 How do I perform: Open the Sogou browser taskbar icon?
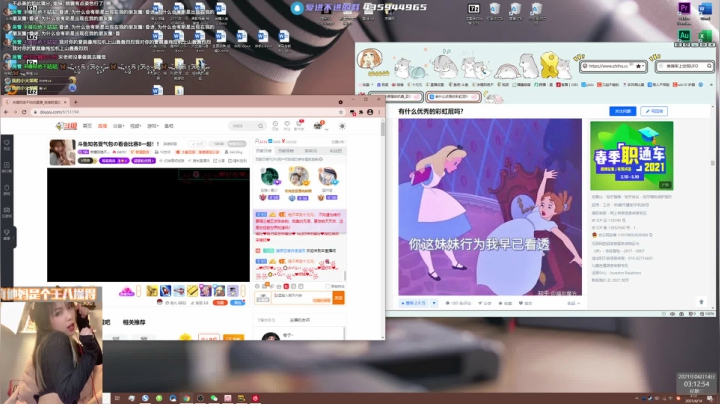pos(145,398)
